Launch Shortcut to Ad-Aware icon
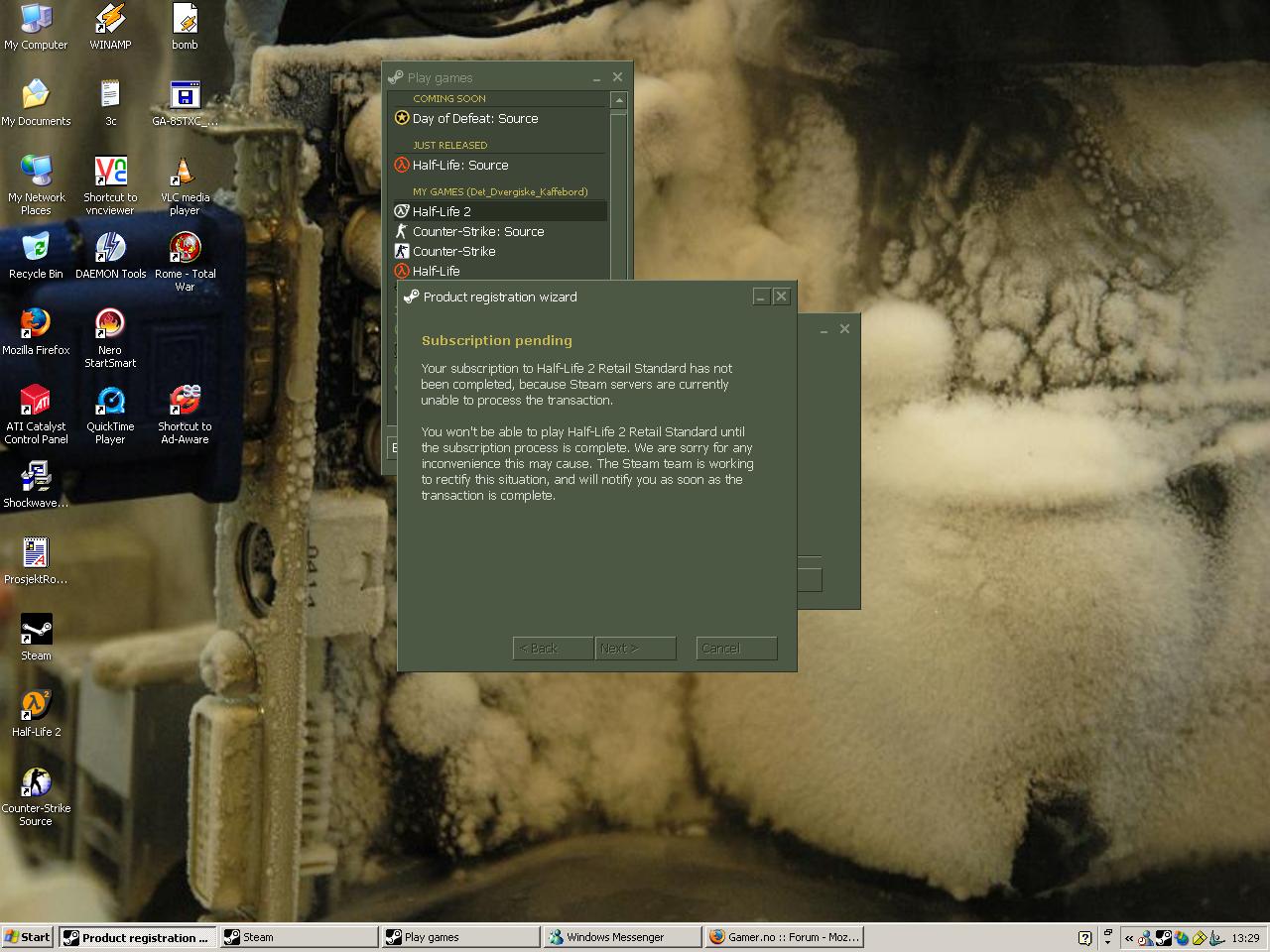1270x952 pixels. click(x=185, y=415)
